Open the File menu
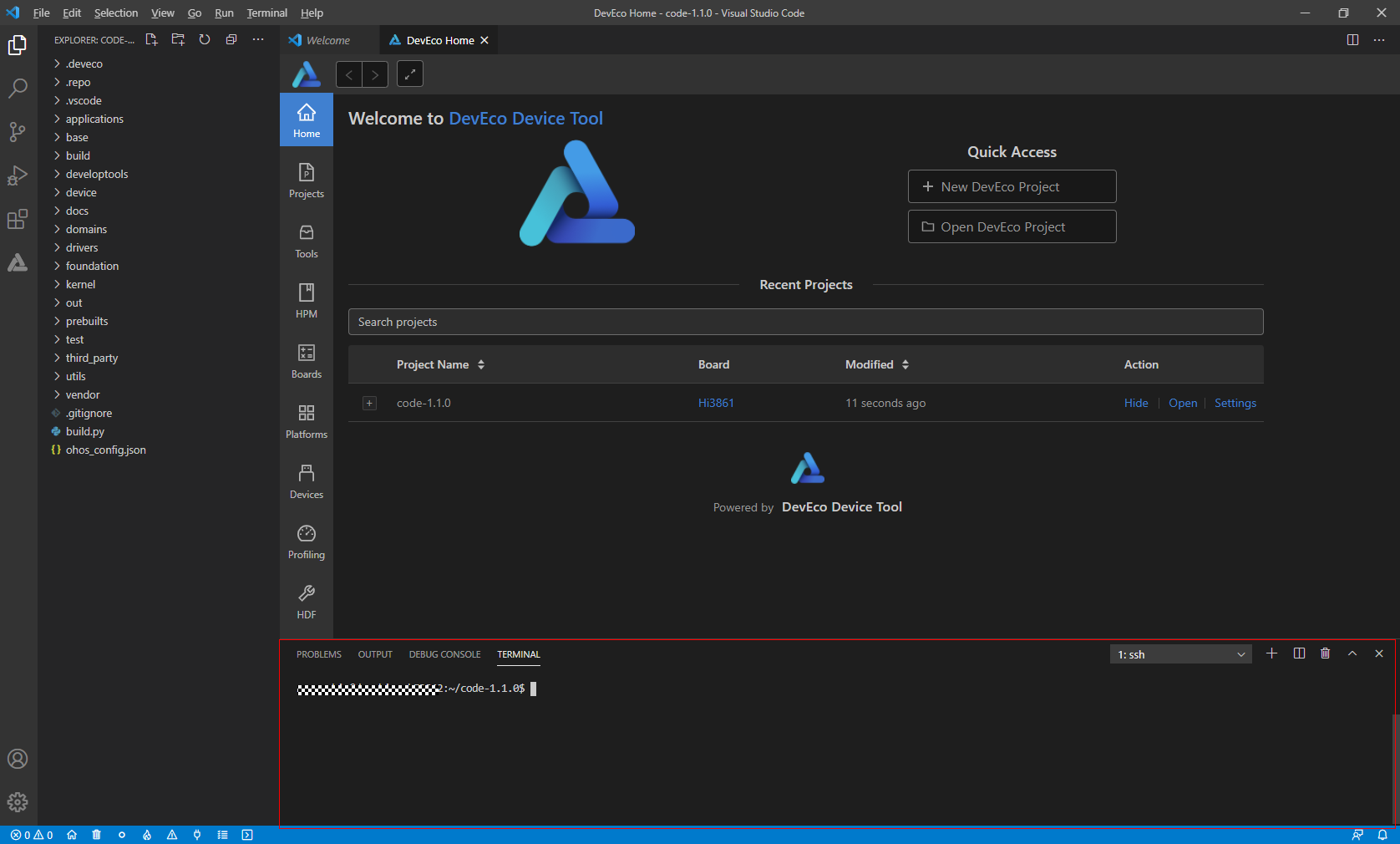1400x844 pixels. tap(41, 13)
